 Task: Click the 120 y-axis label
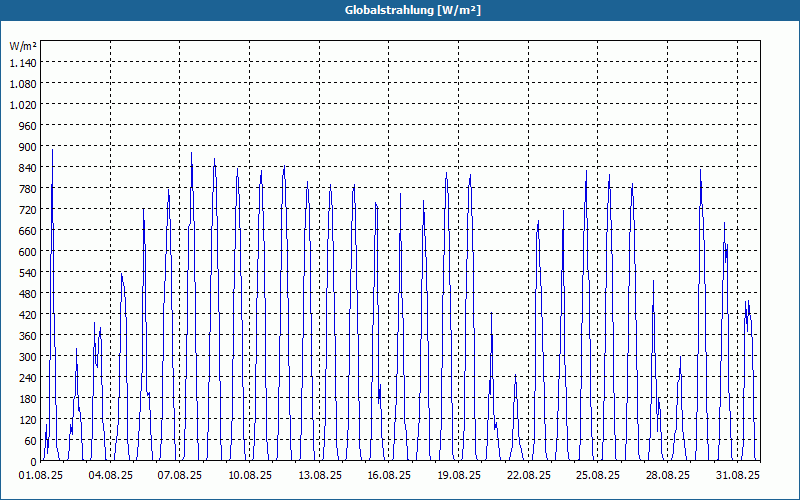click(28, 420)
